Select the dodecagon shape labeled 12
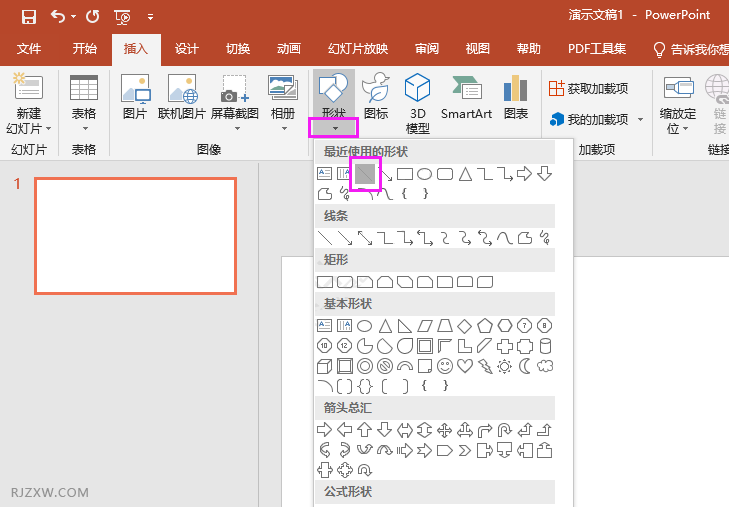Image resolution: width=729 pixels, height=507 pixels. (x=345, y=346)
